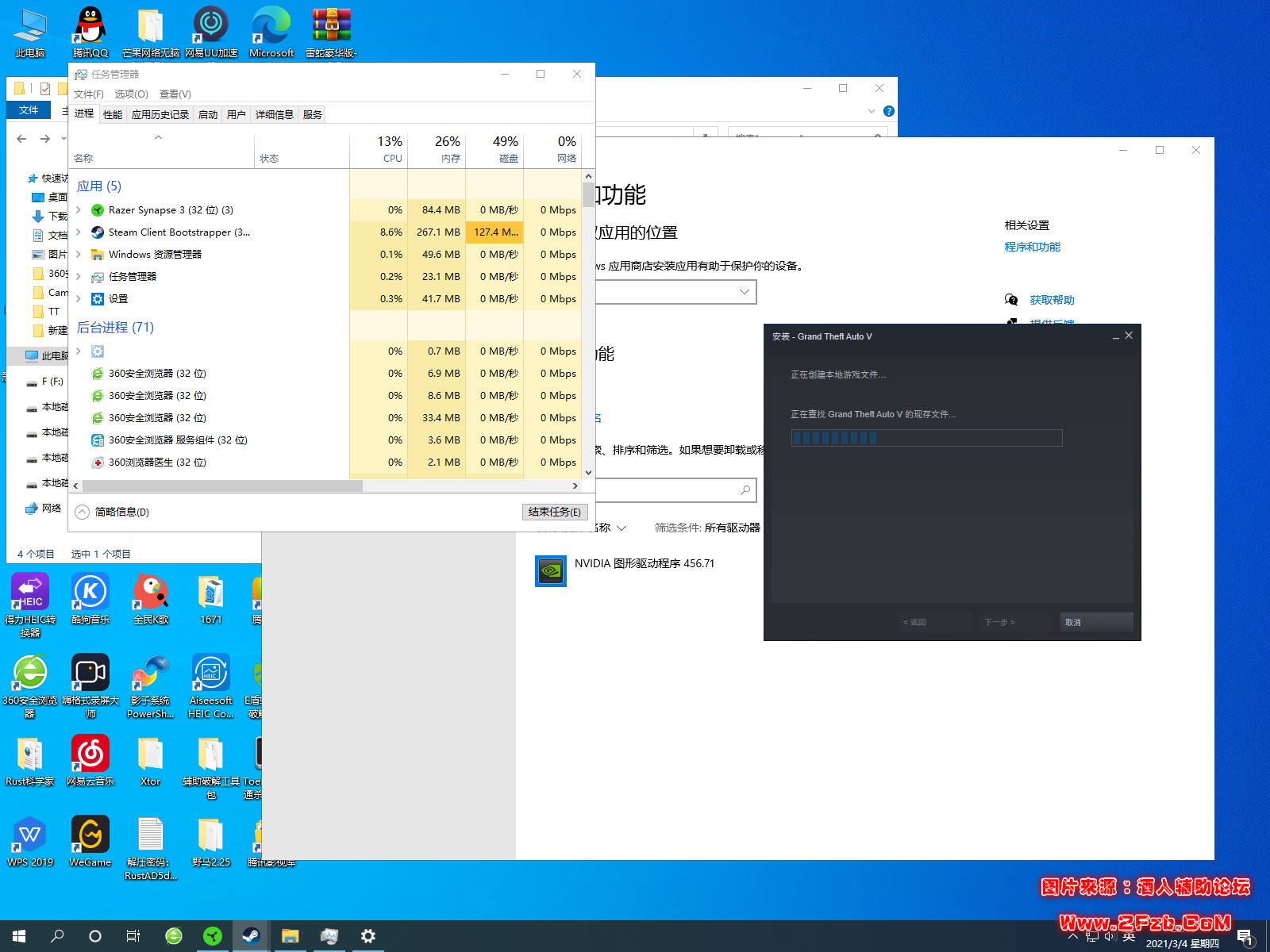Open app source dropdown in Settings
1270x952 pixels.
(x=675, y=292)
